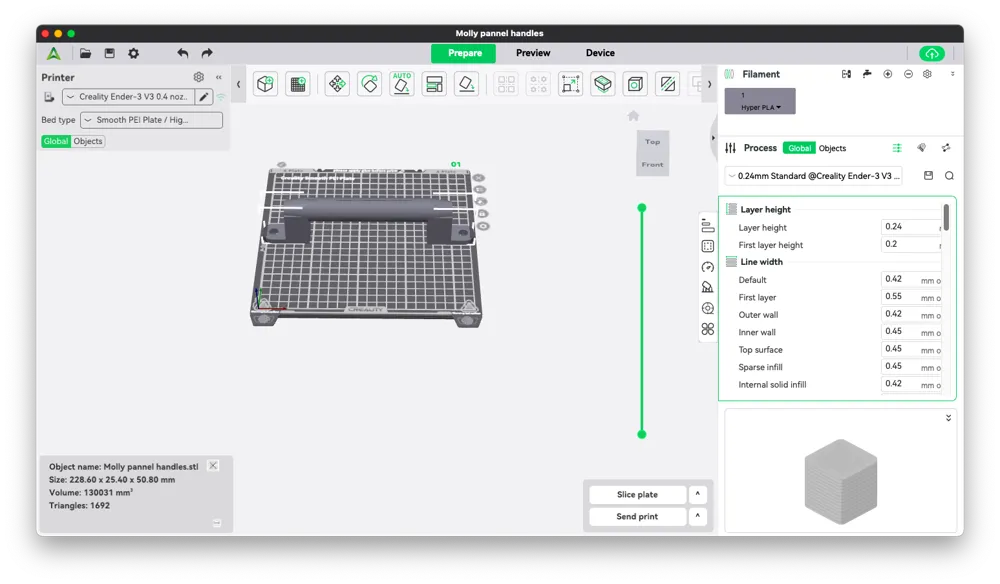The width and height of the screenshot is (1000, 584).
Task: Open the support settings side tab
Action: pyautogui.click(x=707, y=288)
